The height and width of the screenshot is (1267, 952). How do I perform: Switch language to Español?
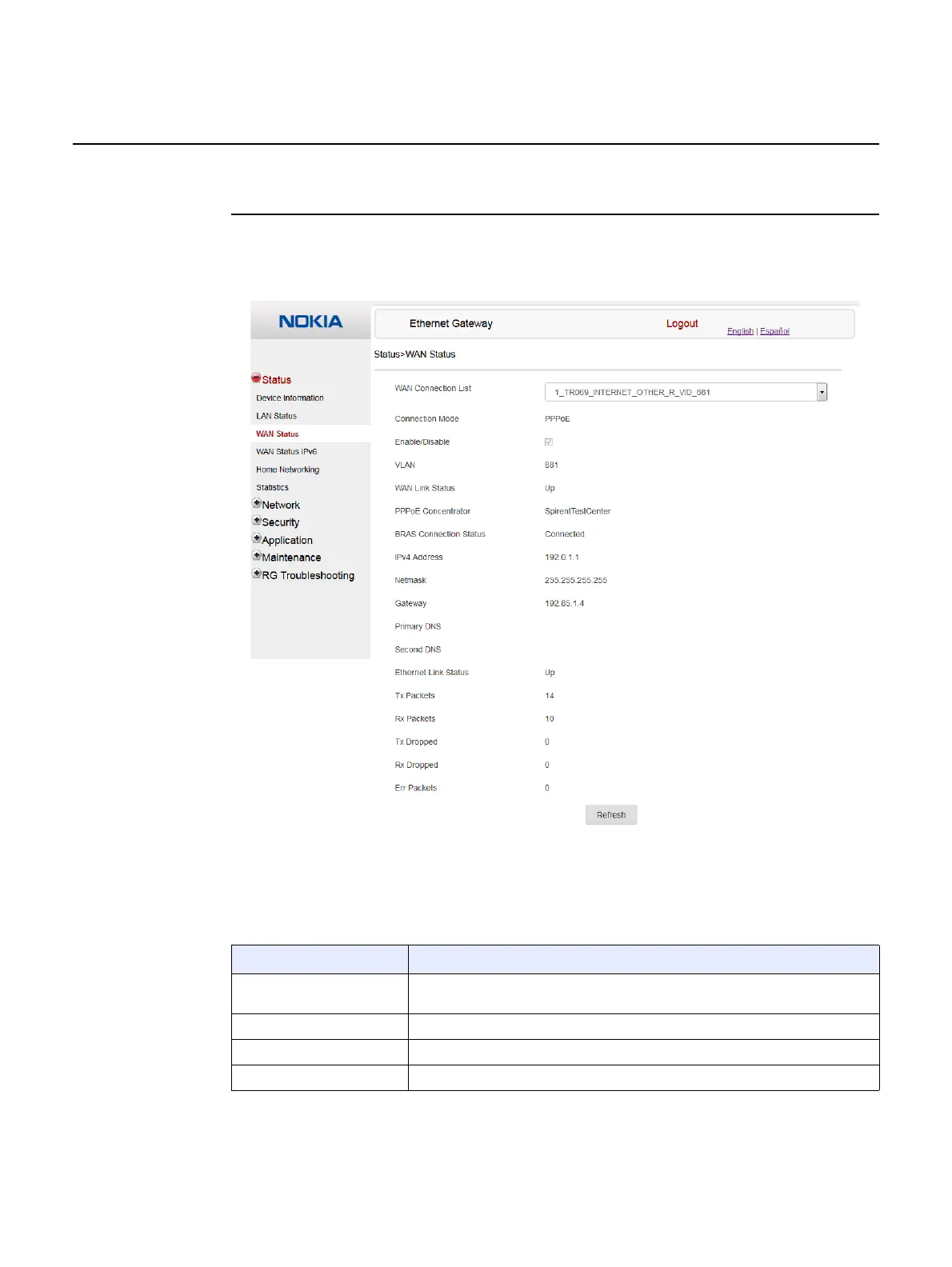tap(774, 331)
